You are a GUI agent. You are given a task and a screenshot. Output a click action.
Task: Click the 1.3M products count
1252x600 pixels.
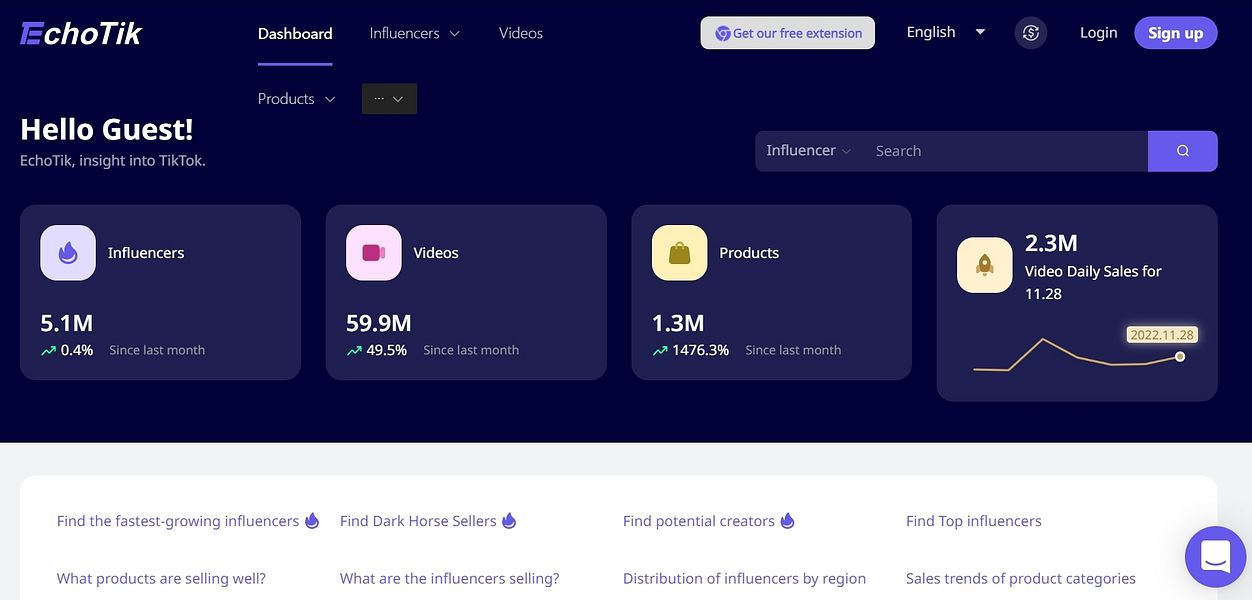click(678, 323)
